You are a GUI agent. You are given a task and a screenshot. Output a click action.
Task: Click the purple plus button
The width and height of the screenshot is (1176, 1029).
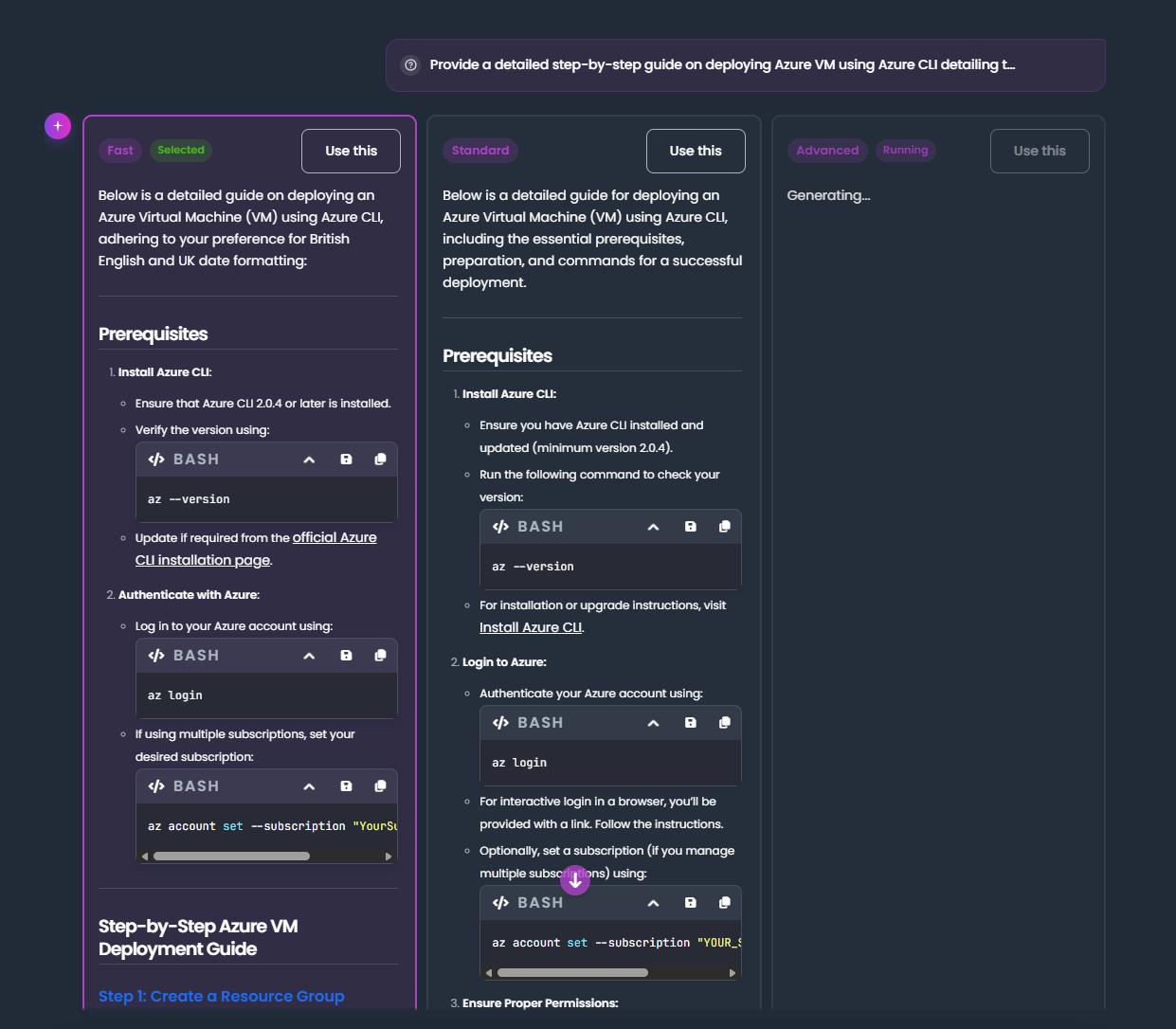point(58,125)
